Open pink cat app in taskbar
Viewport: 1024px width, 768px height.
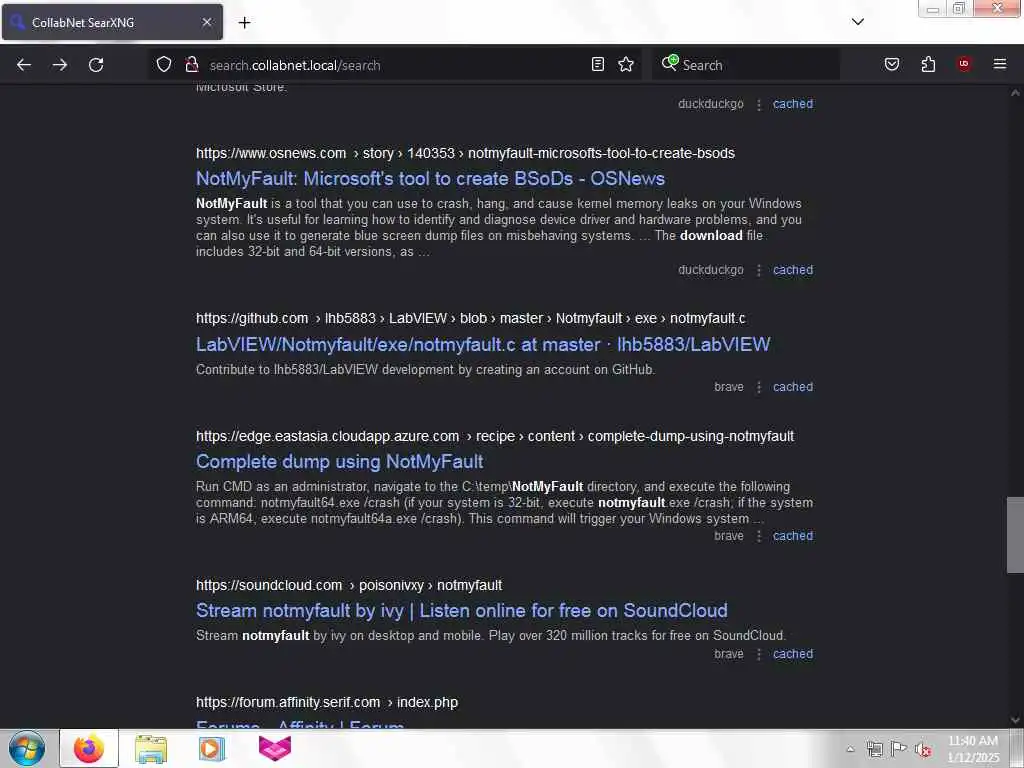tap(275, 748)
